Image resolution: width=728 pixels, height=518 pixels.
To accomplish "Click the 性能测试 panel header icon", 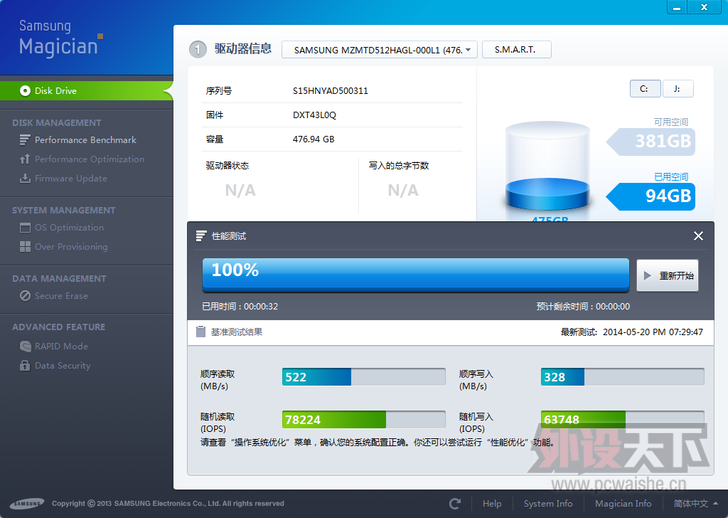I will (201, 236).
